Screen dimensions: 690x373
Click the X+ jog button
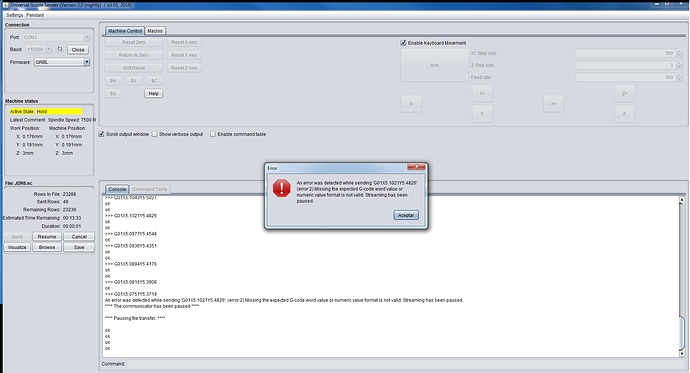point(553,104)
